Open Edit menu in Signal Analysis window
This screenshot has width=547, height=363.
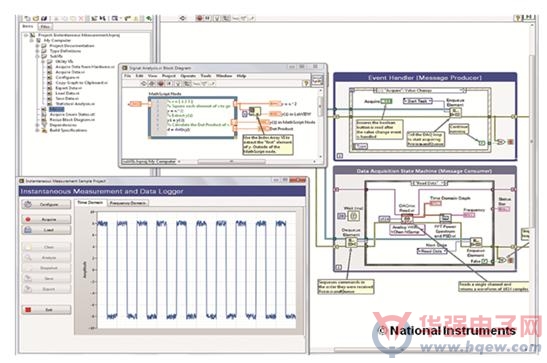pyautogui.click(x=140, y=76)
